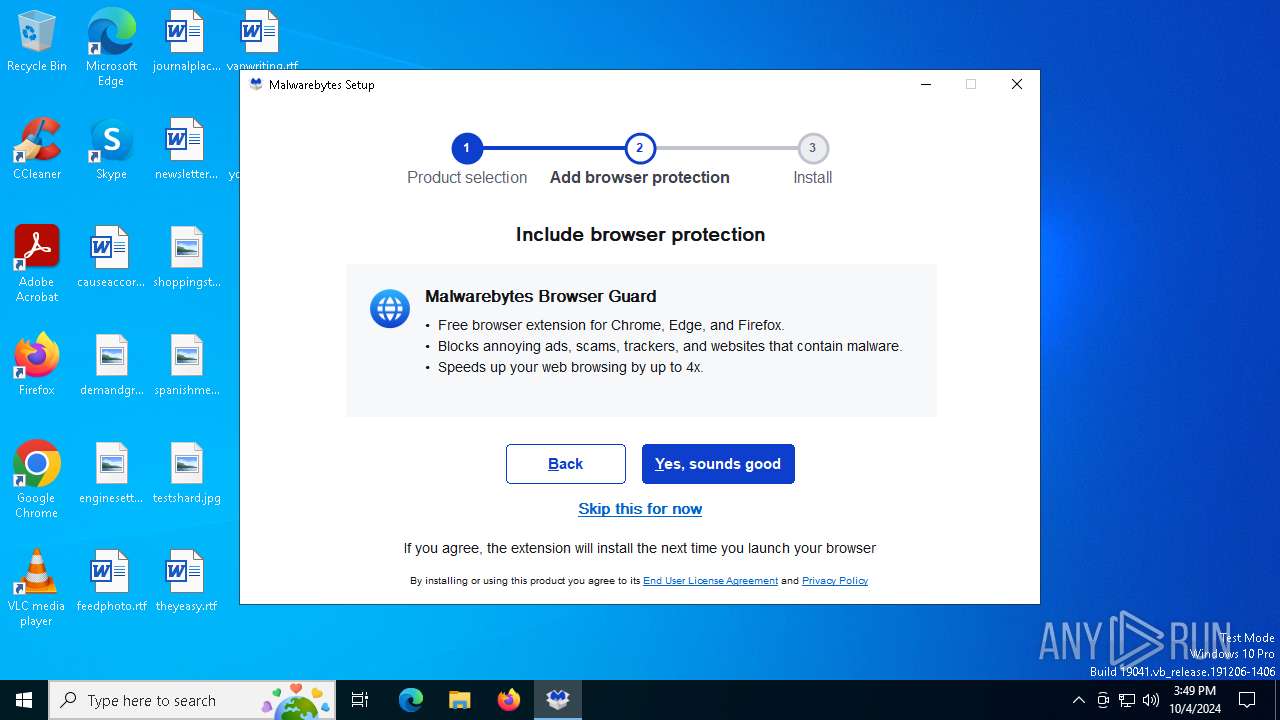Select the Firefox desktop shortcut
The image size is (1280, 720).
tap(37, 365)
